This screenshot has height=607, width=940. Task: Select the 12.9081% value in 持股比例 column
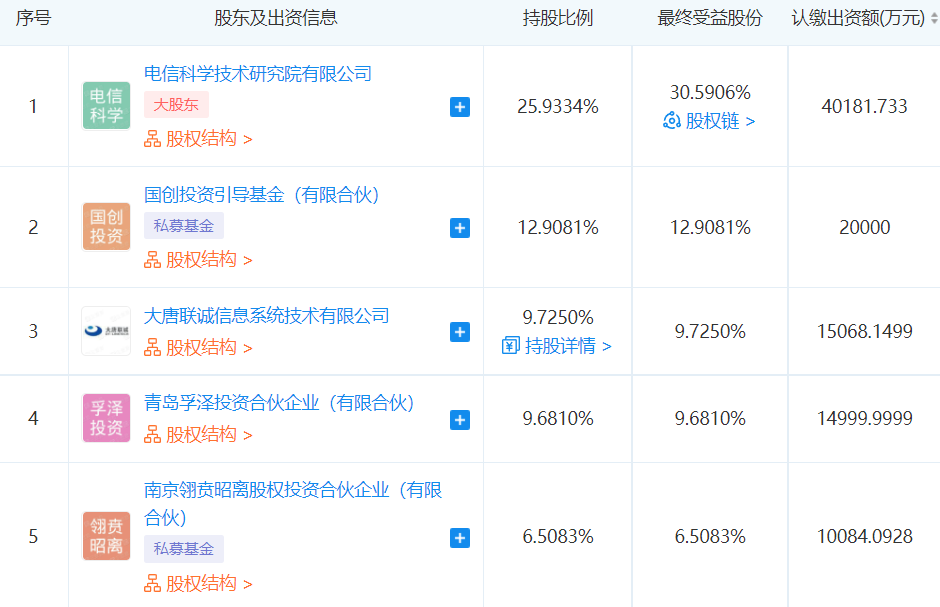558,228
